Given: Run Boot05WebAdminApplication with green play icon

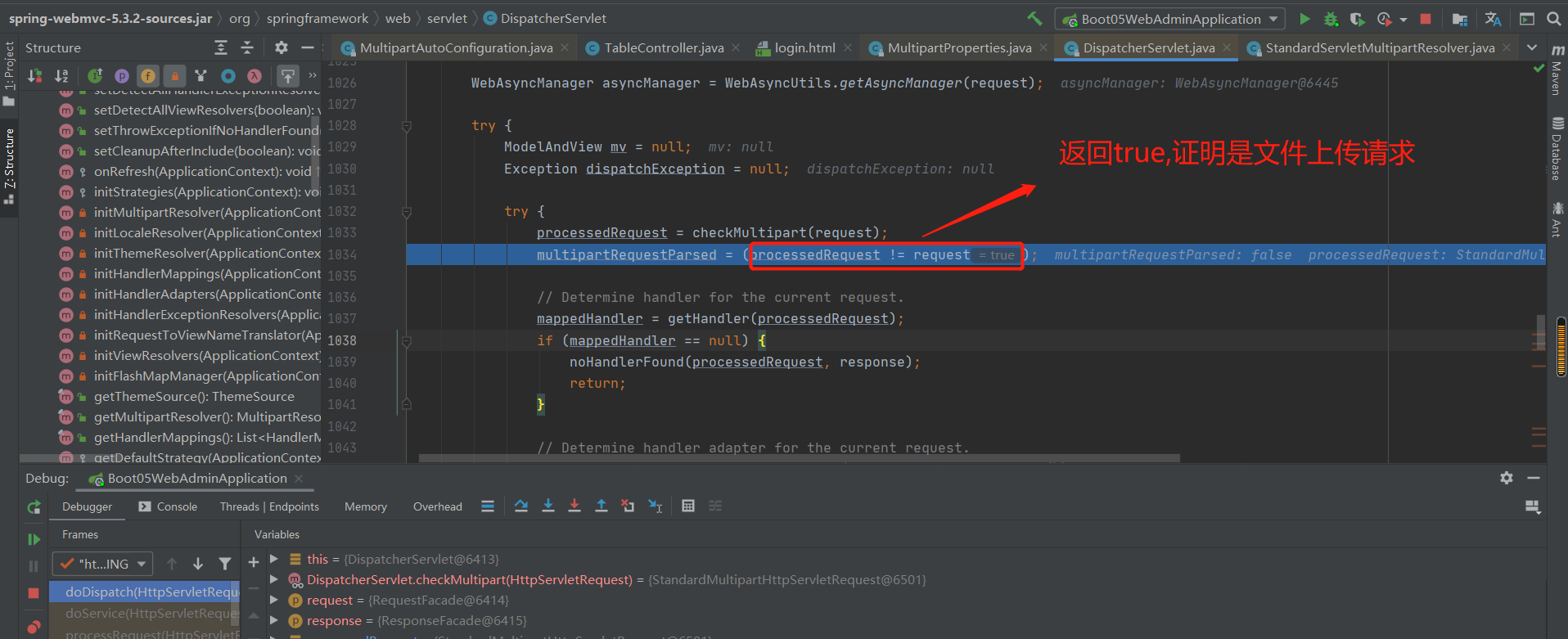Looking at the screenshot, I should tap(1304, 18).
